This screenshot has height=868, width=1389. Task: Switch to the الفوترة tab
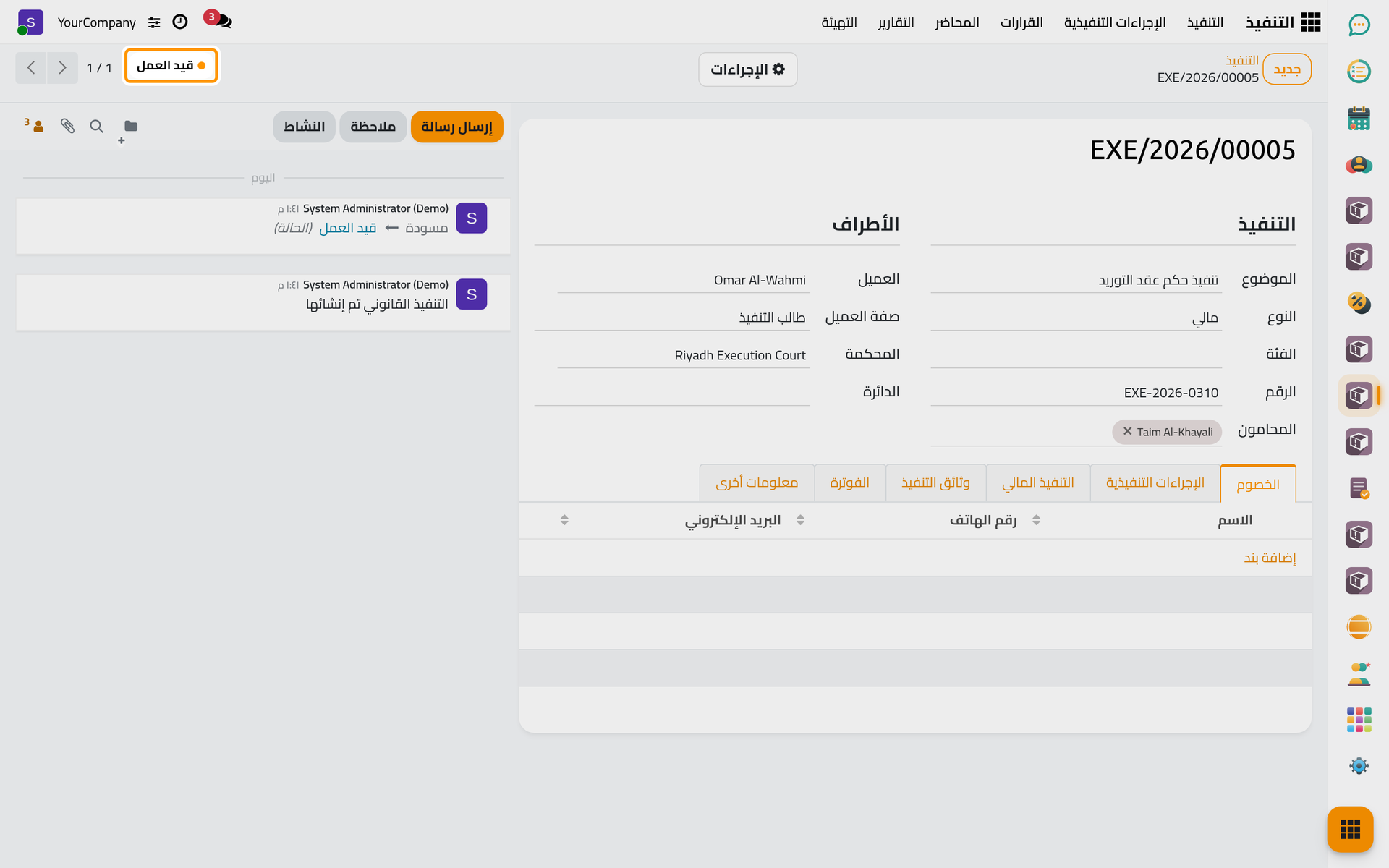click(x=849, y=482)
